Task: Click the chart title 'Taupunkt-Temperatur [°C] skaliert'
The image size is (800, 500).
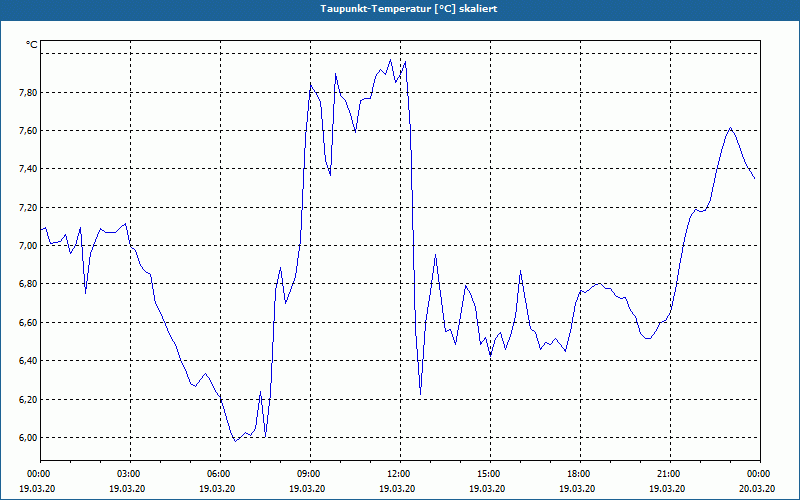Action: click(x=409, y=9)
